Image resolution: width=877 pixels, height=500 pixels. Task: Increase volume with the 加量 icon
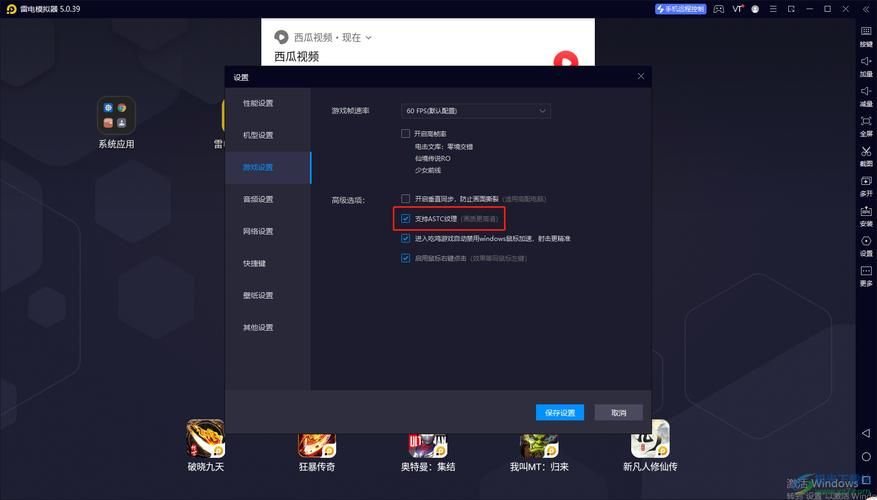coord(866,66)
